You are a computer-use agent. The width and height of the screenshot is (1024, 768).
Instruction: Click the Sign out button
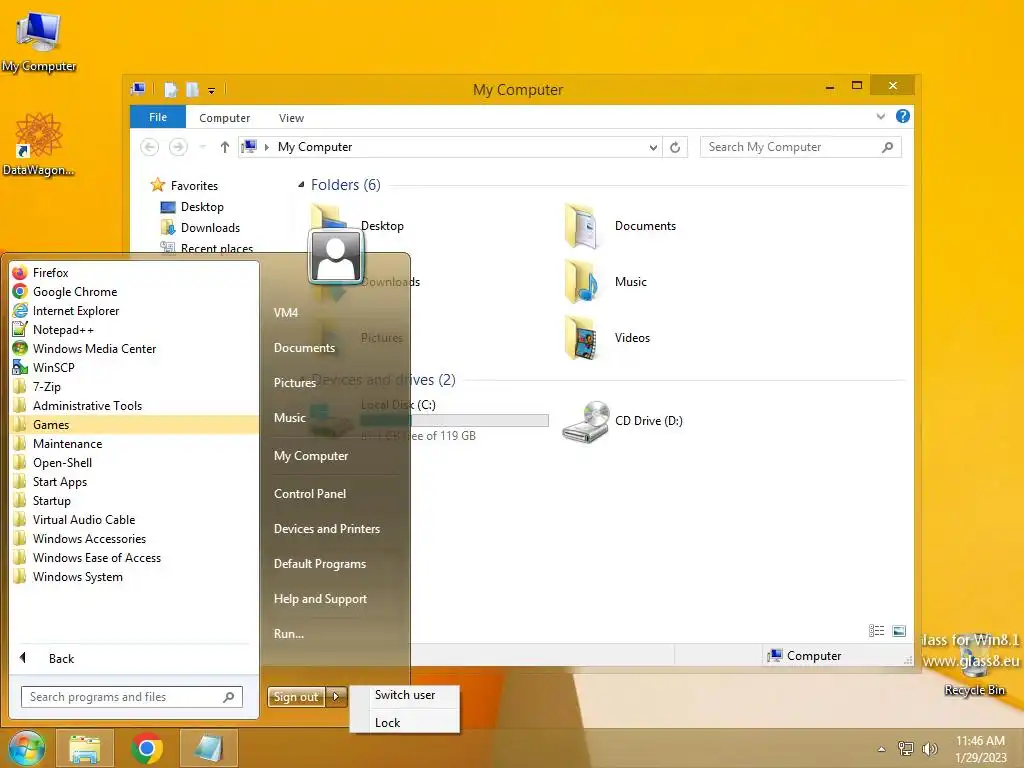(x=296, y=697)
